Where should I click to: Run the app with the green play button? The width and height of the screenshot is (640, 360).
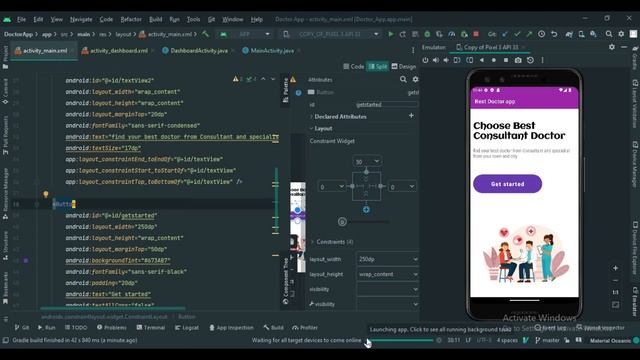pyautogui.click(x=391, y=34)
